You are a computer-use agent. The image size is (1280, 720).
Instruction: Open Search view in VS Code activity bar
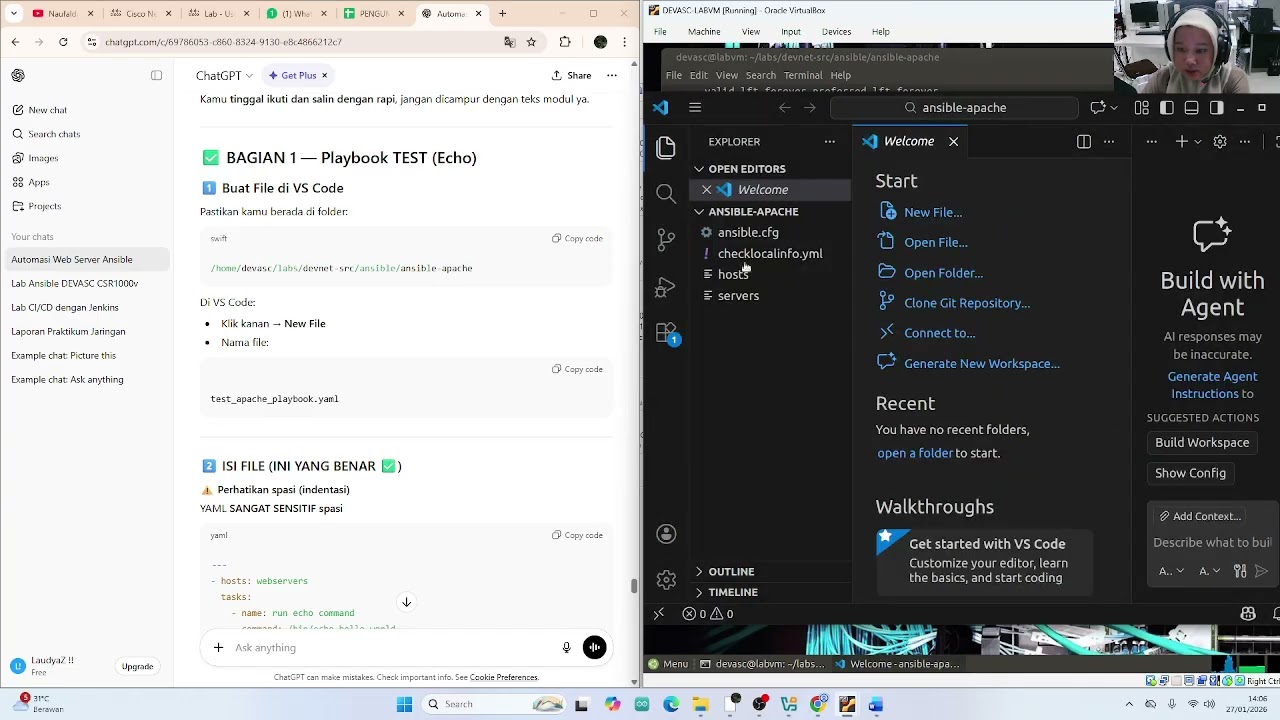[666, 193]
